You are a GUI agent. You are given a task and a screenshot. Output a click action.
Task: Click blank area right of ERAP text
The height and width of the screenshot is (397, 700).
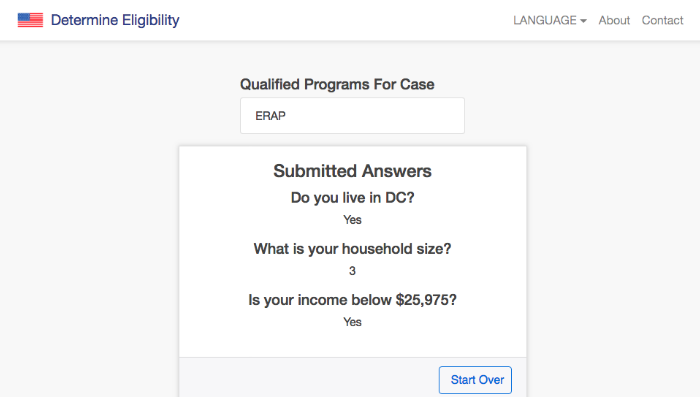pyautogui.click(x=375, y=116)
